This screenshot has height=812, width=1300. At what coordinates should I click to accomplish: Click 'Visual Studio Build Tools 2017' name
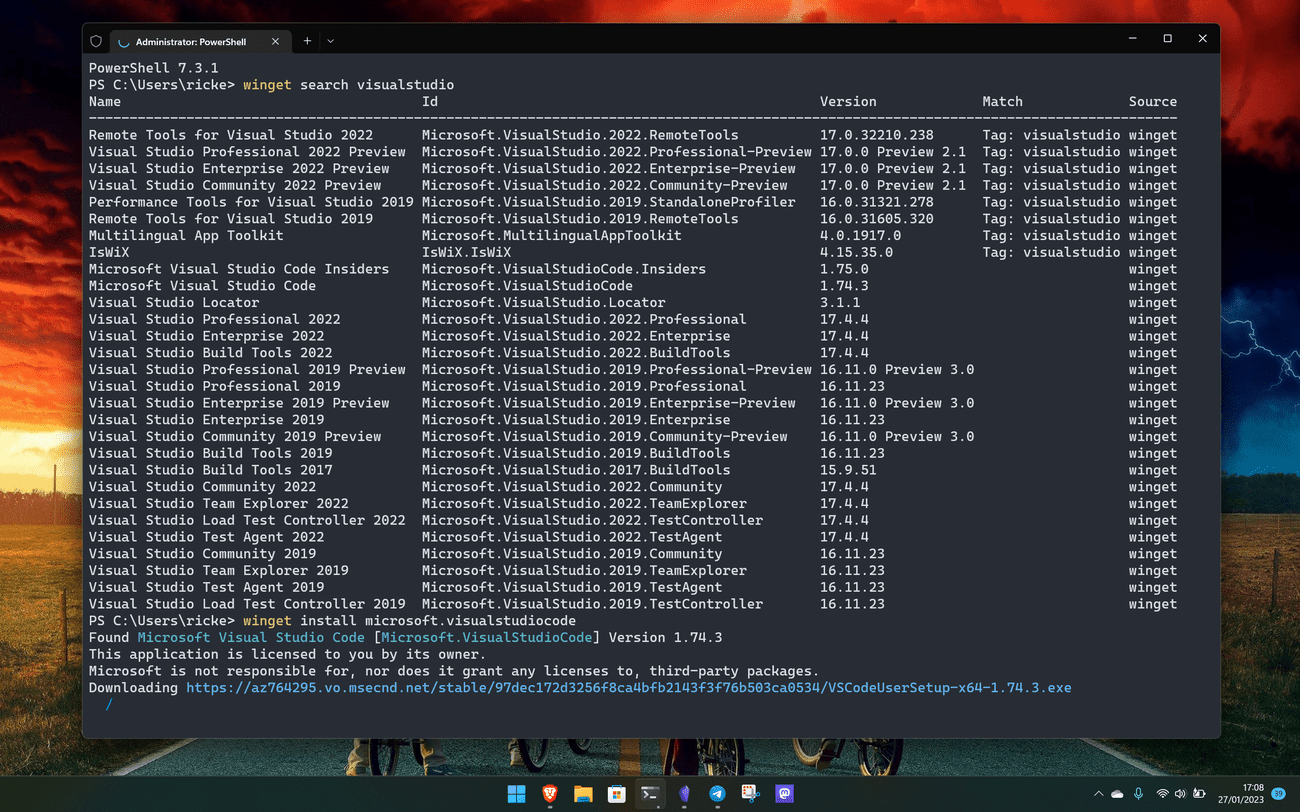210,470
